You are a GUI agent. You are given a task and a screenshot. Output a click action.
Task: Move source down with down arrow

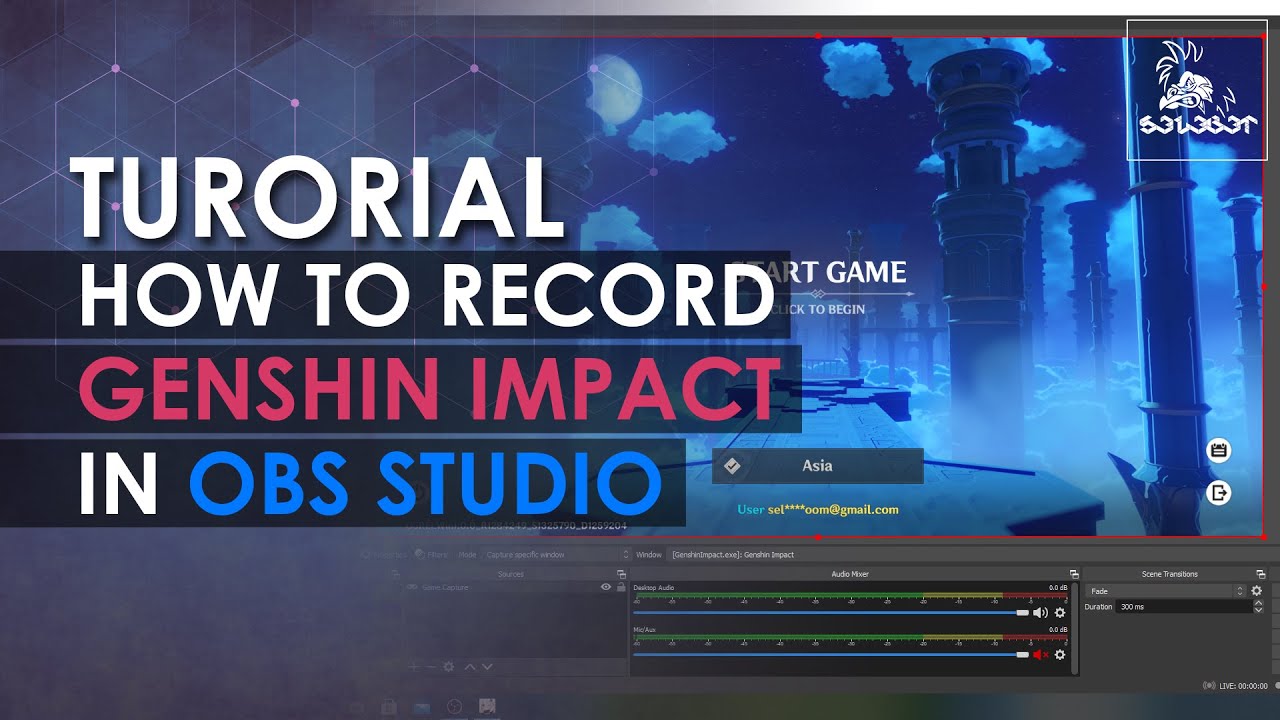click(487, 666)
